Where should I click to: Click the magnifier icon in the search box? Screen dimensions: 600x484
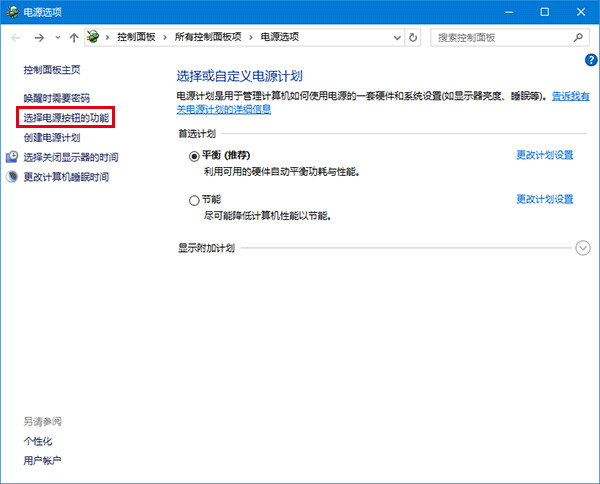(578, 37)
